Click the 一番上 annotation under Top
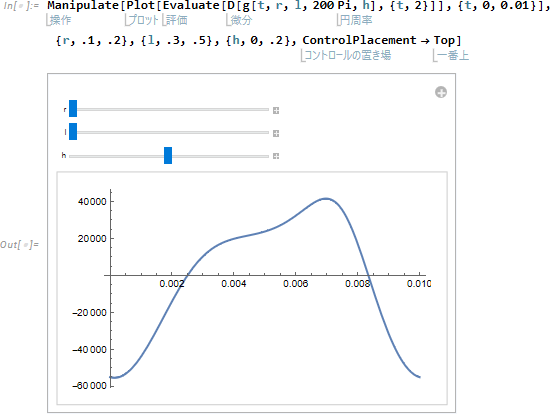 [453, 55]
